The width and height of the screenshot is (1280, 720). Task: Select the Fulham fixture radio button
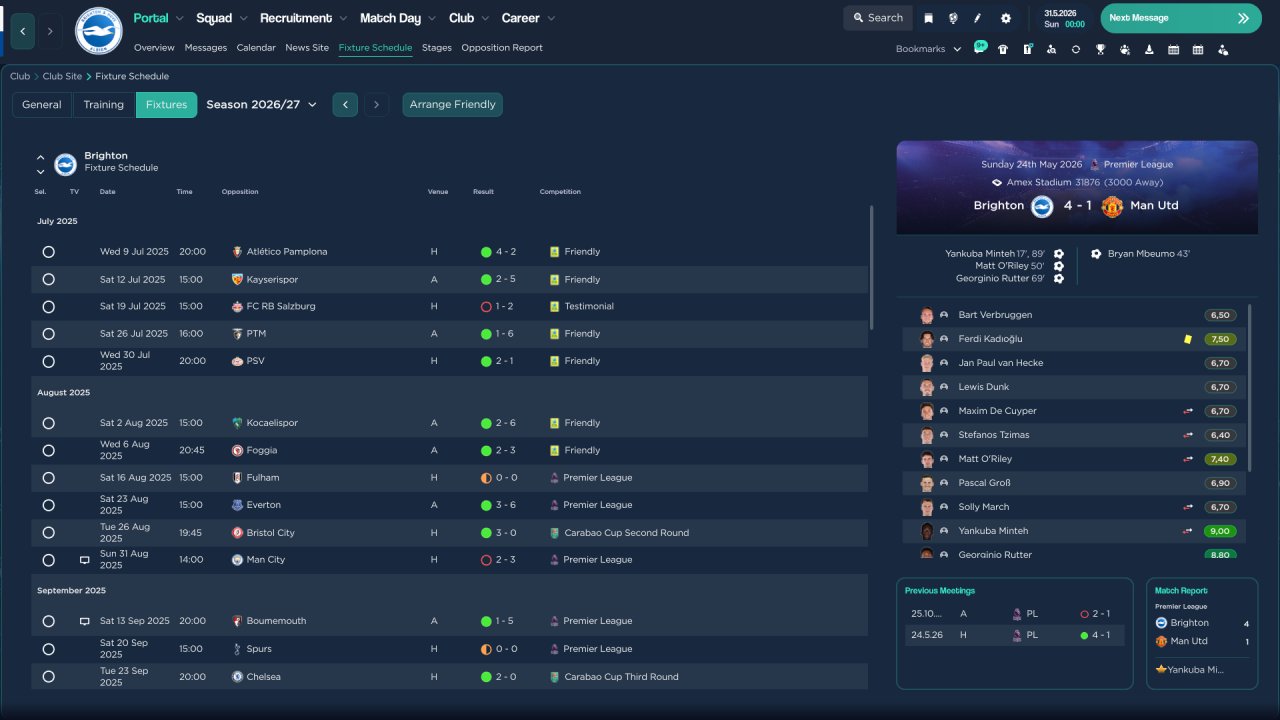point(48,478)
